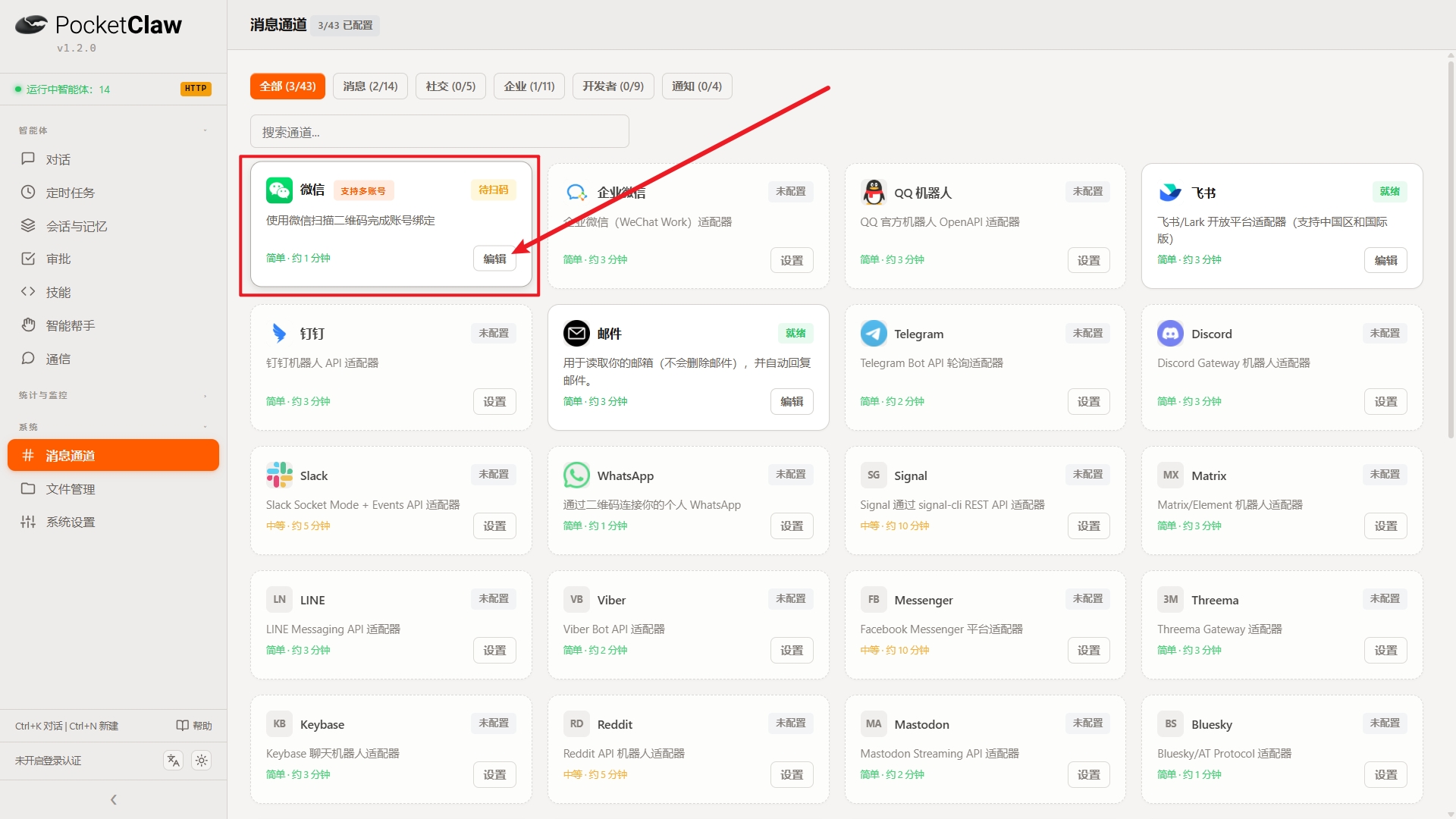Collapse the sidebar with chevron arrow
This screenshot has height=819, width=1456.
click(x=114, y=800)
